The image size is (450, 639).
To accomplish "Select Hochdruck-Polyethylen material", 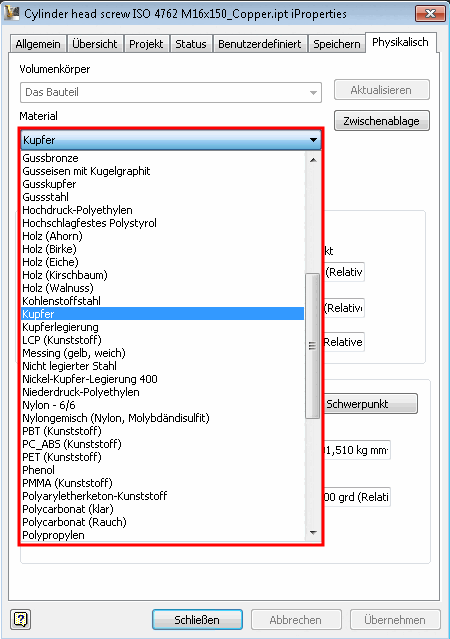I will 163,210.
